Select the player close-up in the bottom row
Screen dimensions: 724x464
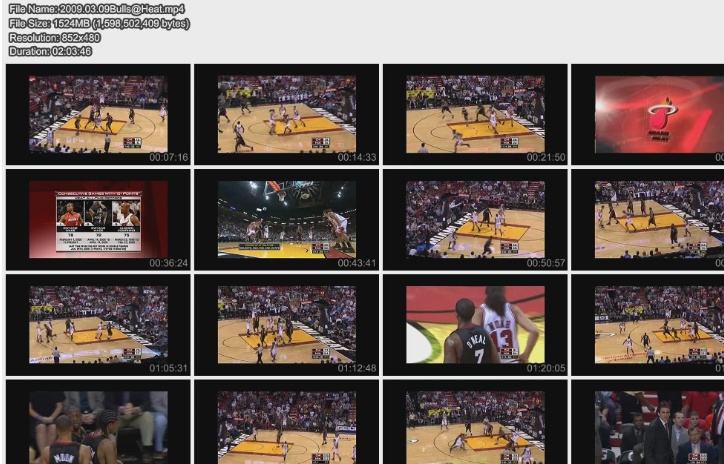point(97,426)
